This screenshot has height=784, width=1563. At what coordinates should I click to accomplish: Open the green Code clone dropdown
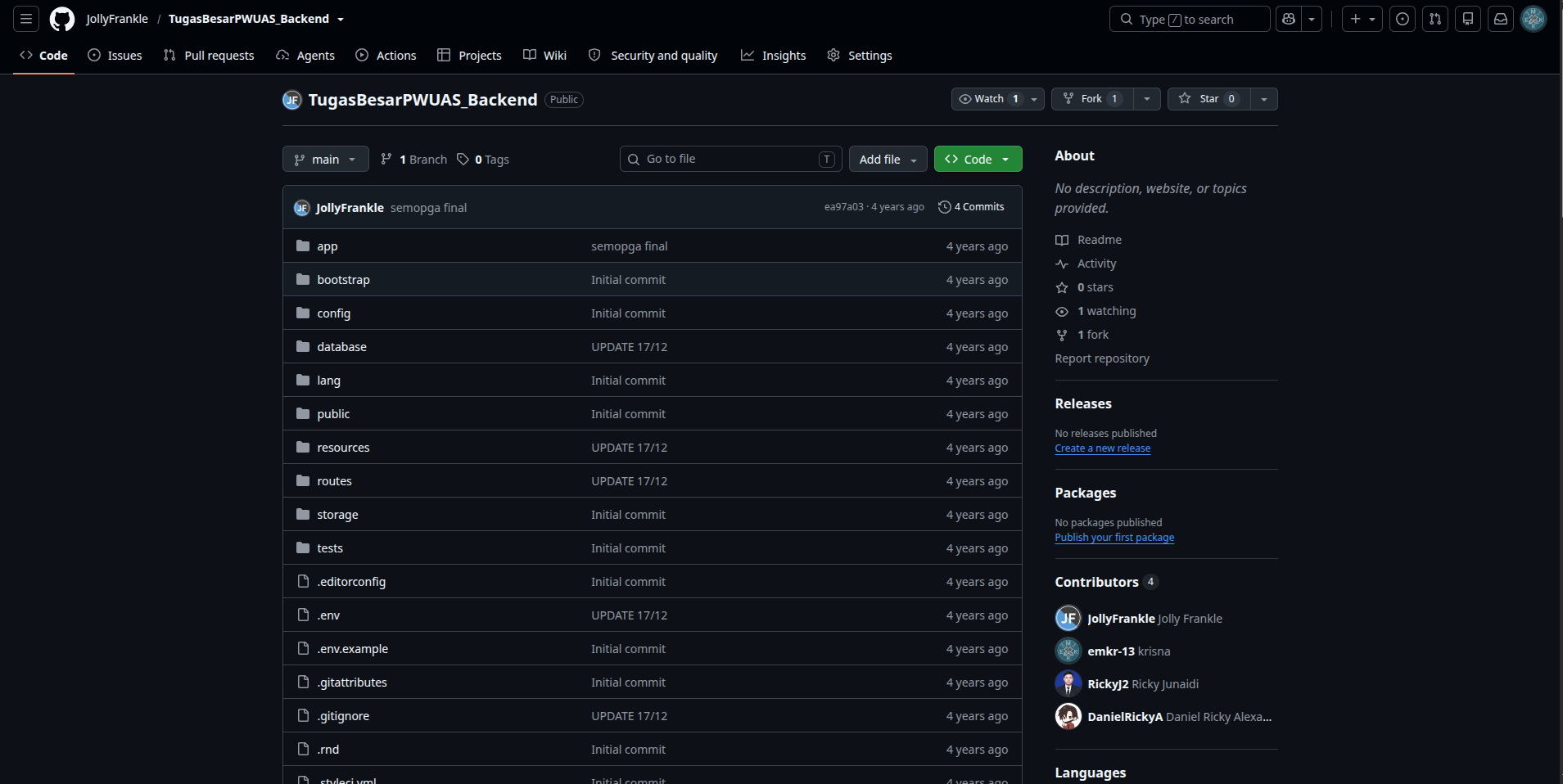tap(978, 159)
